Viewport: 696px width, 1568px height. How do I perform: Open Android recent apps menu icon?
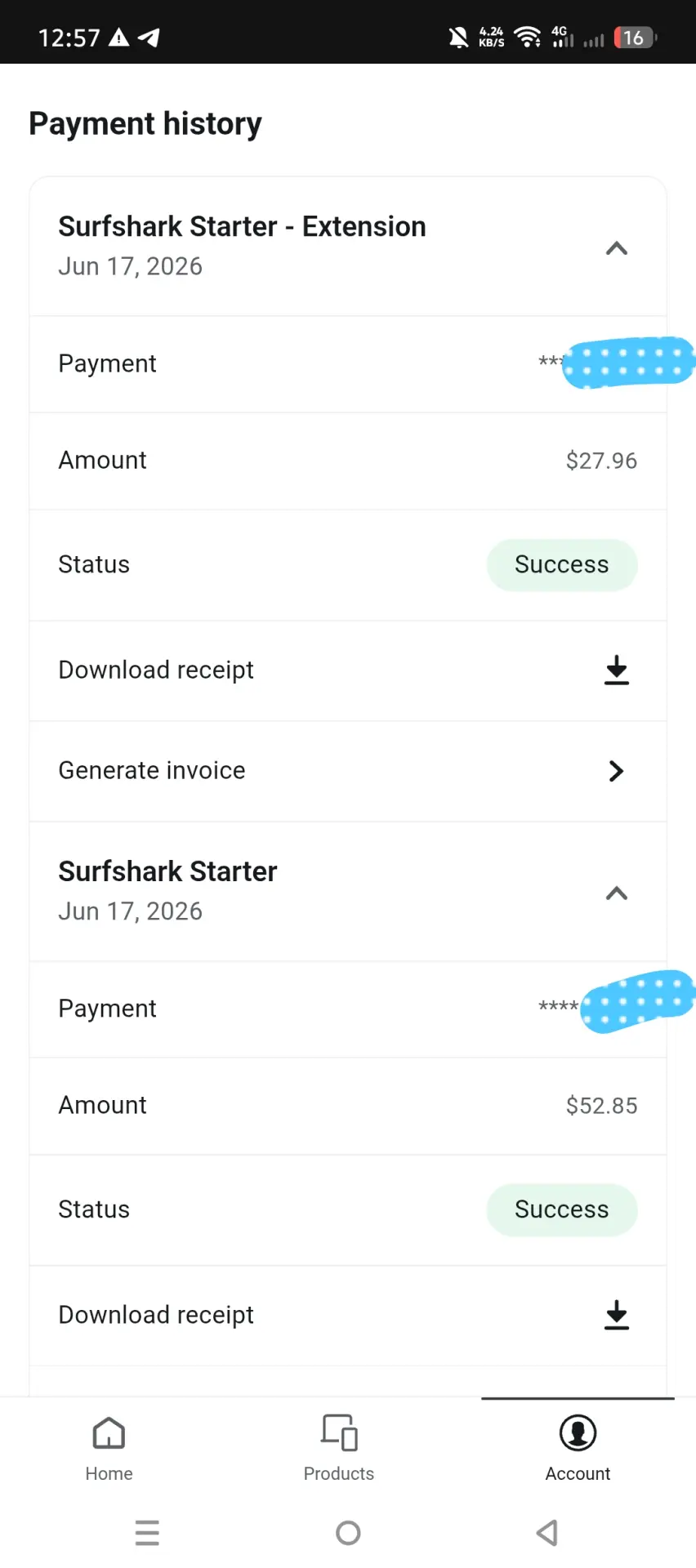pos(147,1533)
